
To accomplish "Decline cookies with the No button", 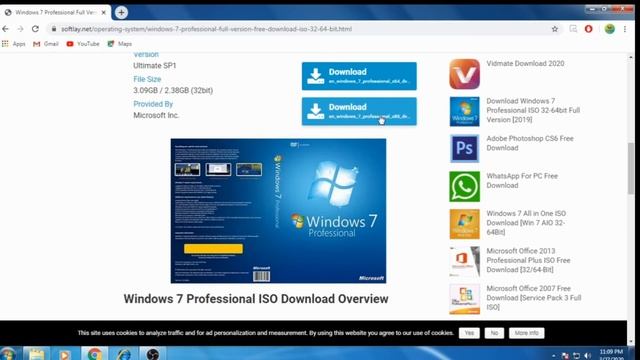I will (494, 333).
